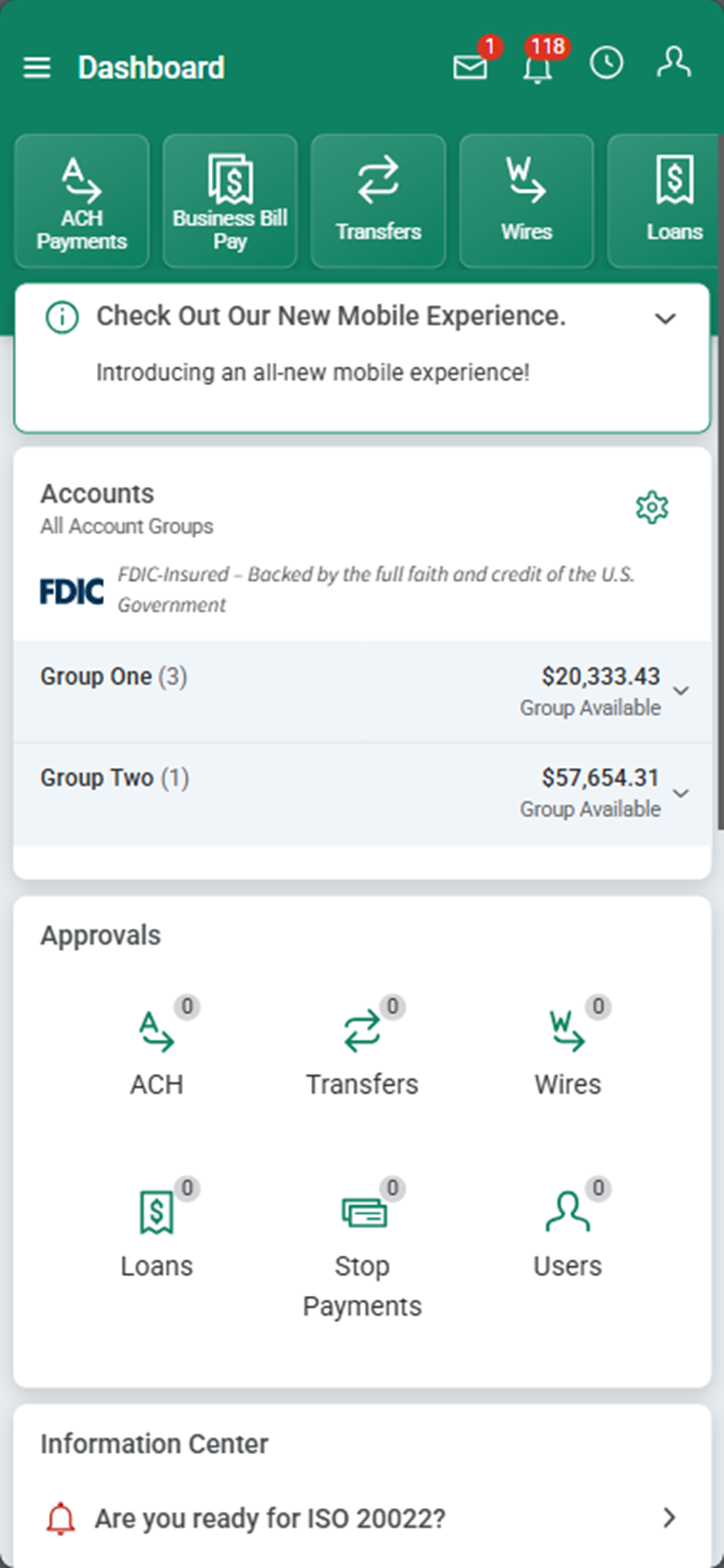Click the page vertical scrollbar
Screen dimensions: 724x1568
[x=721, y=481]
